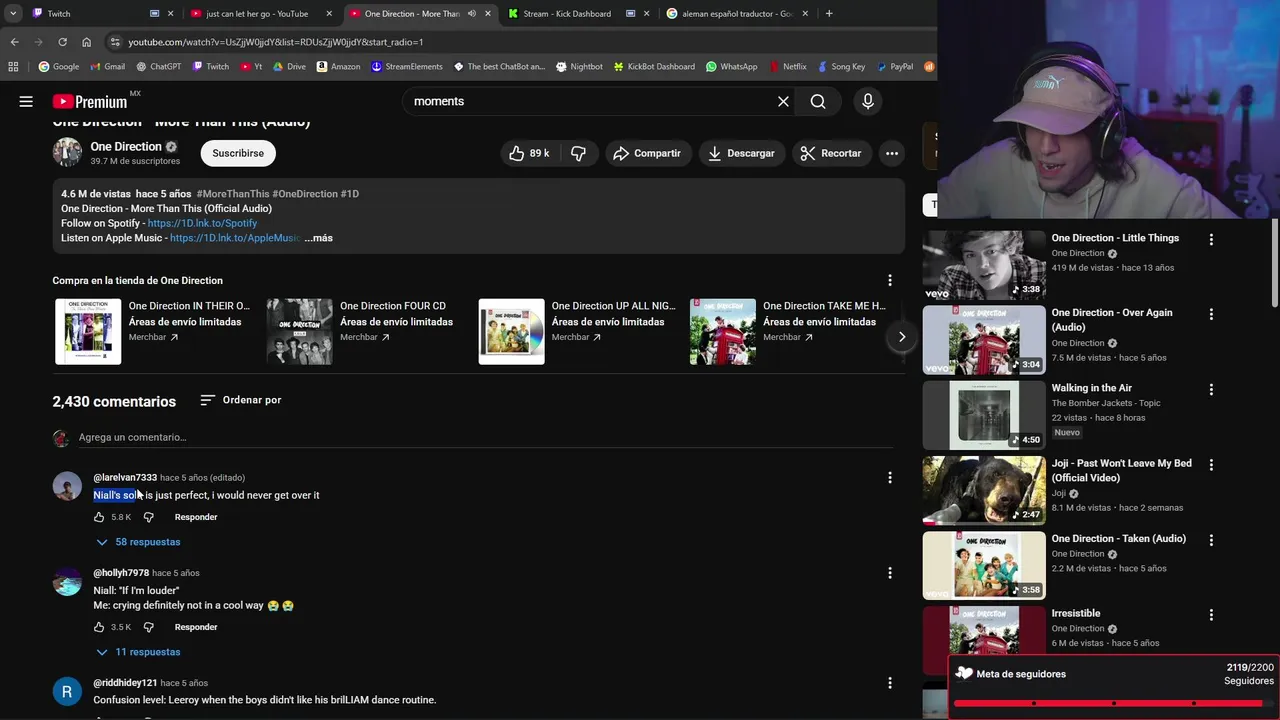This screenshot has width=1280, height=720.
Task: Open One Direction channel avatar
Action: pos(67,152)
